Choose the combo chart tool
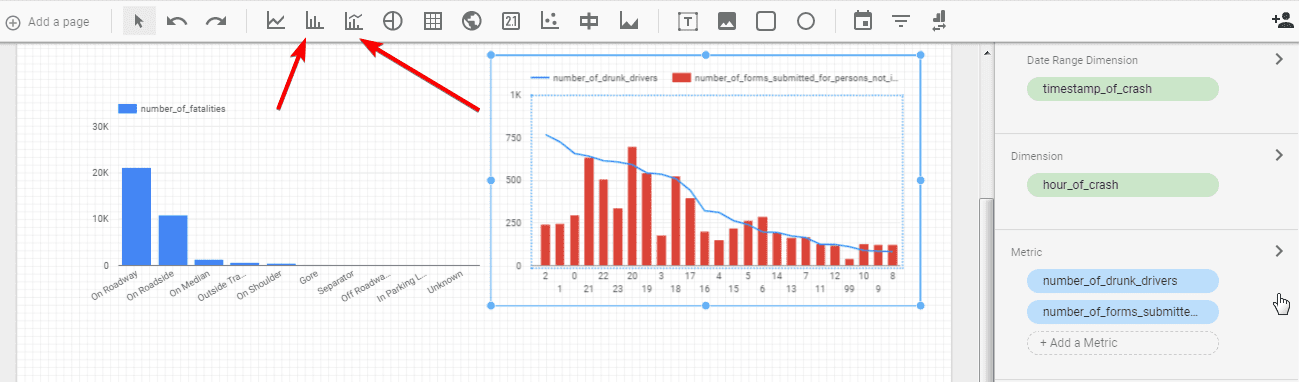Image resolution: width=1299 pixels, height=382 pixels. [353, 21]
